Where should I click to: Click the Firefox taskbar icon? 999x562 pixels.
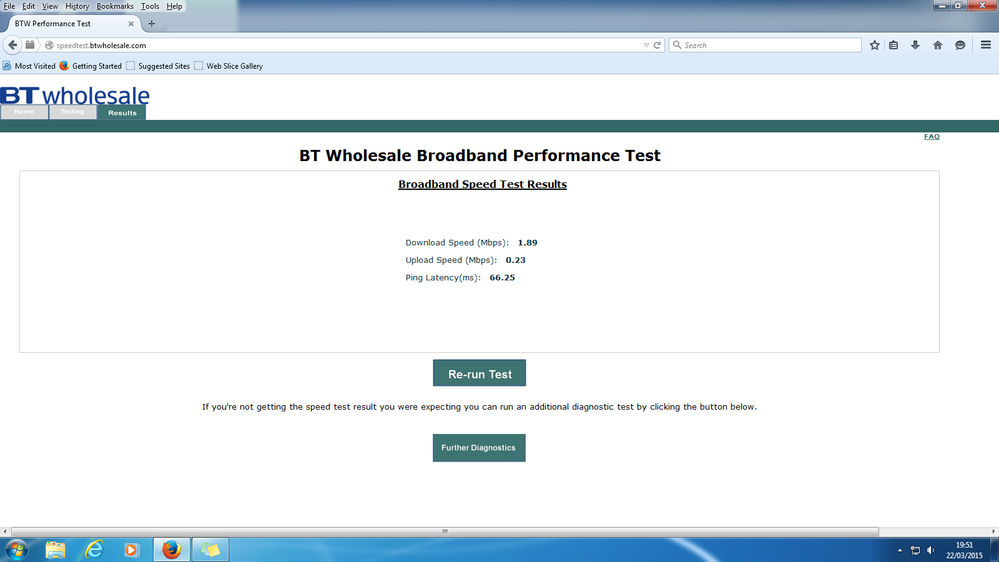(171, 549)
